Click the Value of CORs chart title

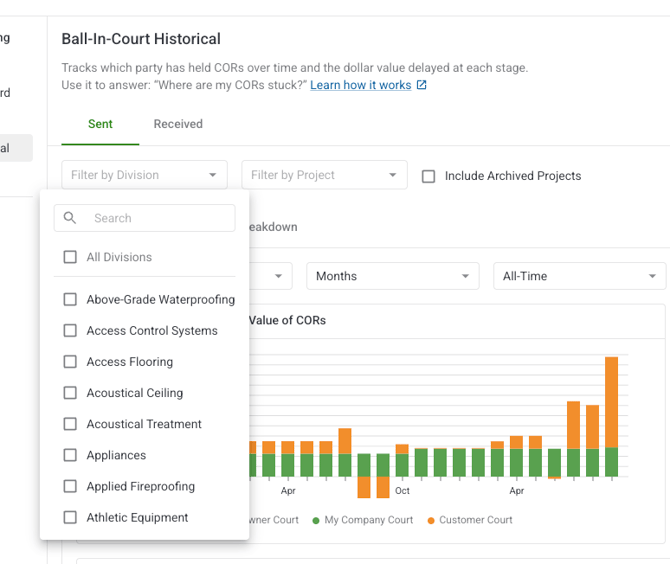pos(288,320)
